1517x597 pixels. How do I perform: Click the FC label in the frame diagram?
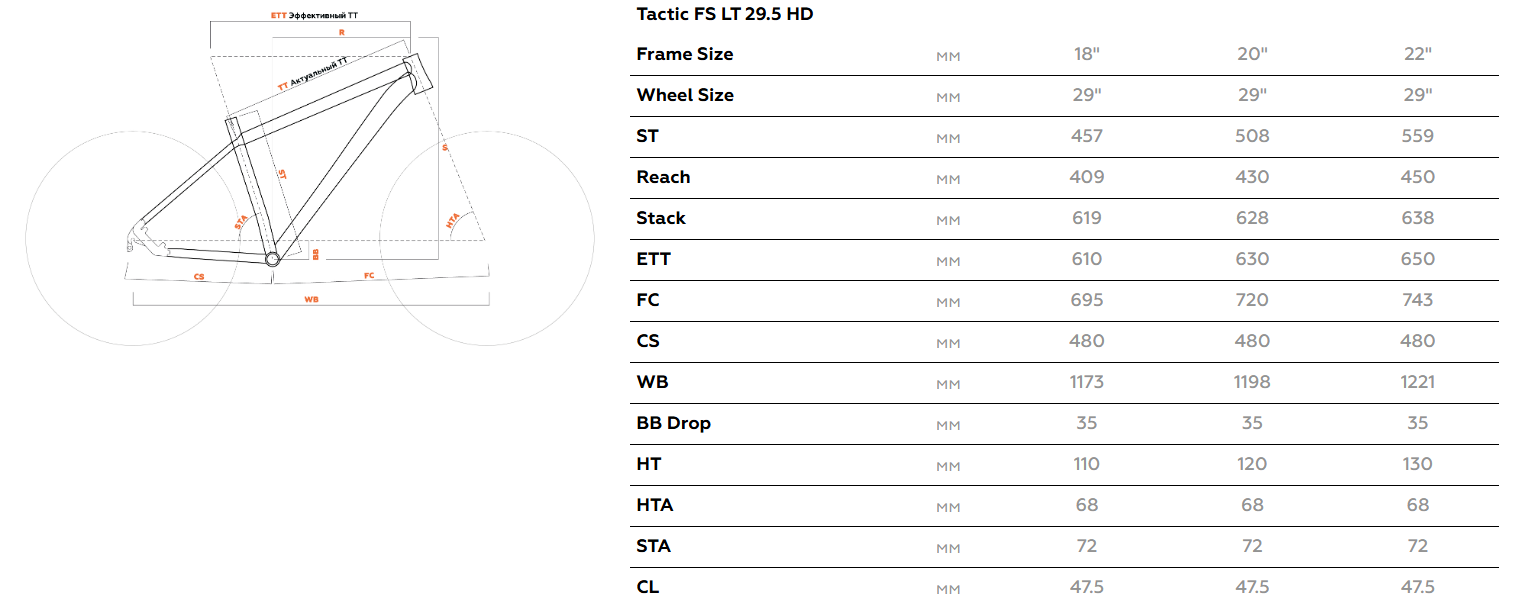369,275
